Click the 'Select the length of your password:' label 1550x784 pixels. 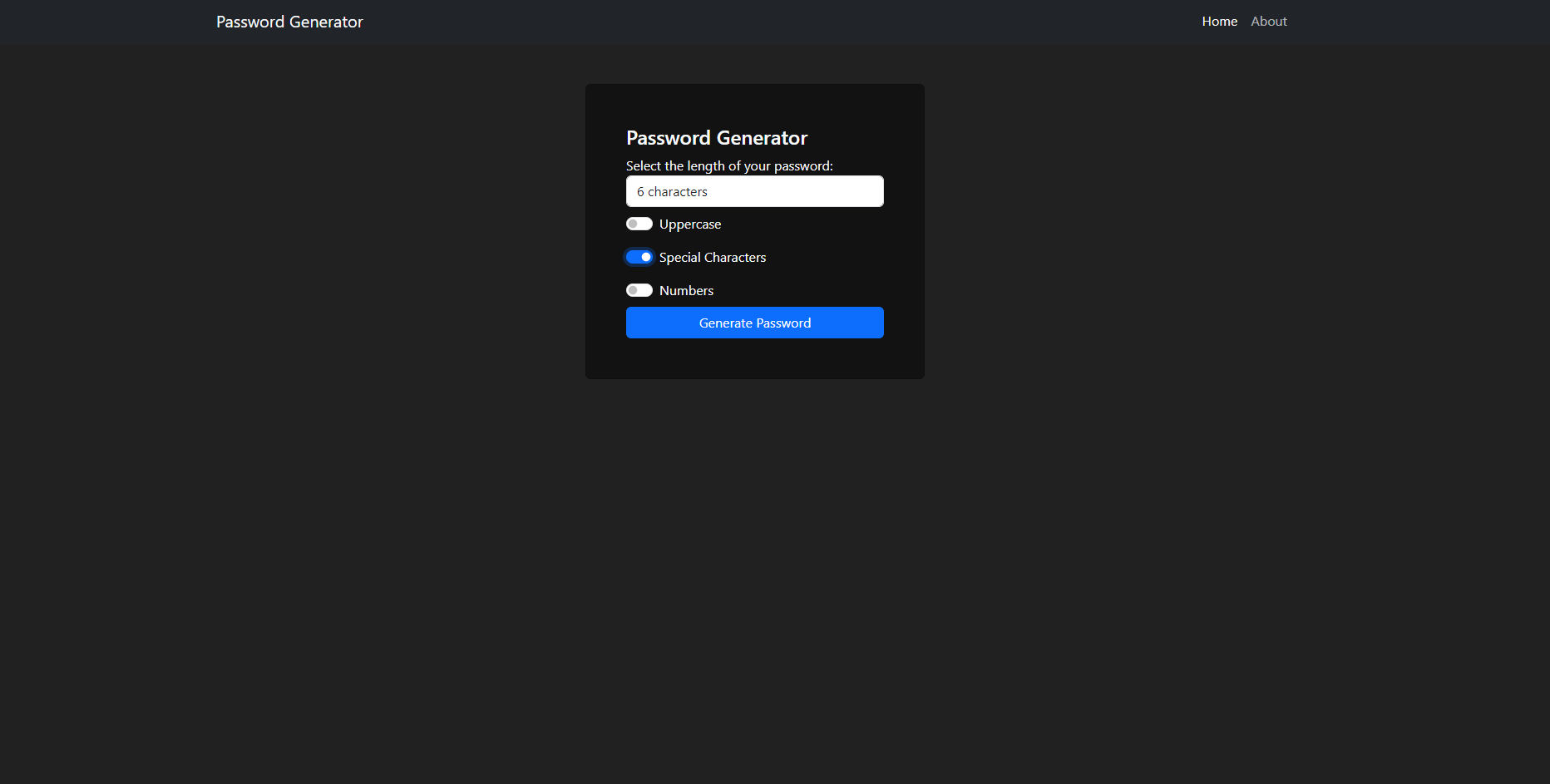(x=729, y=166)
